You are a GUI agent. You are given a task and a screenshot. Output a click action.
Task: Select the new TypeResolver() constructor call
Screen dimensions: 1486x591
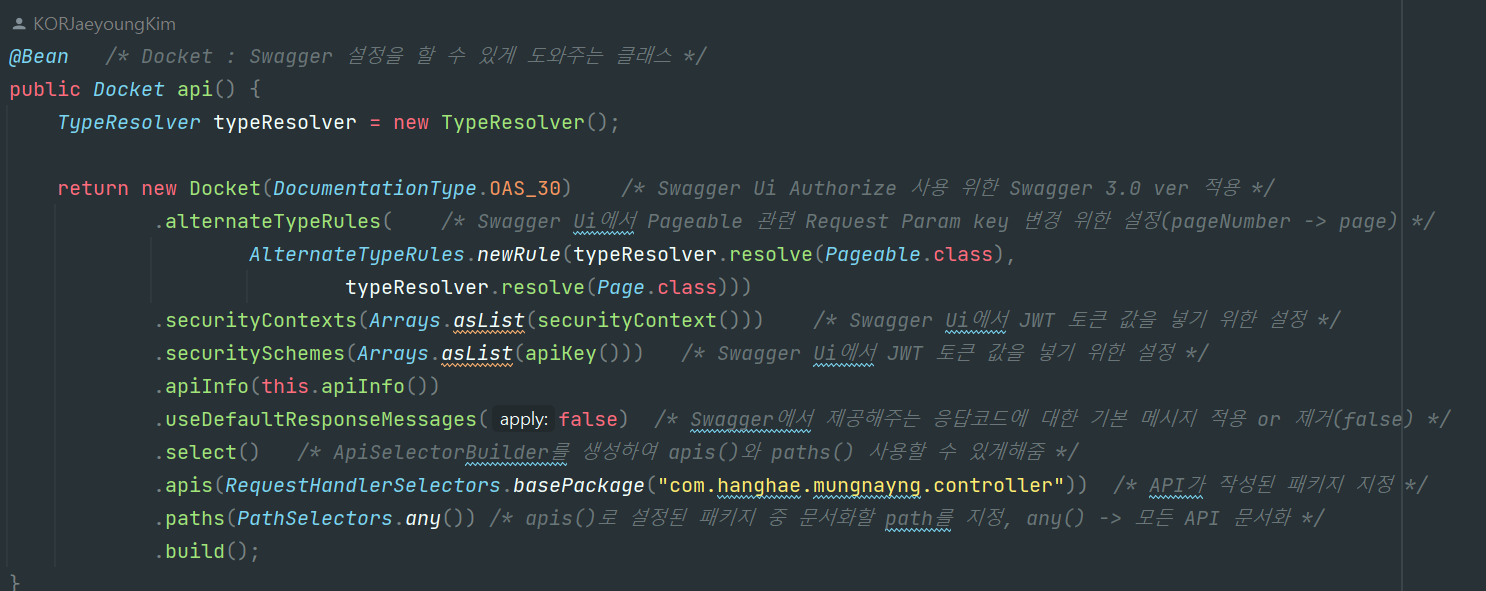[x=500, y=122]
